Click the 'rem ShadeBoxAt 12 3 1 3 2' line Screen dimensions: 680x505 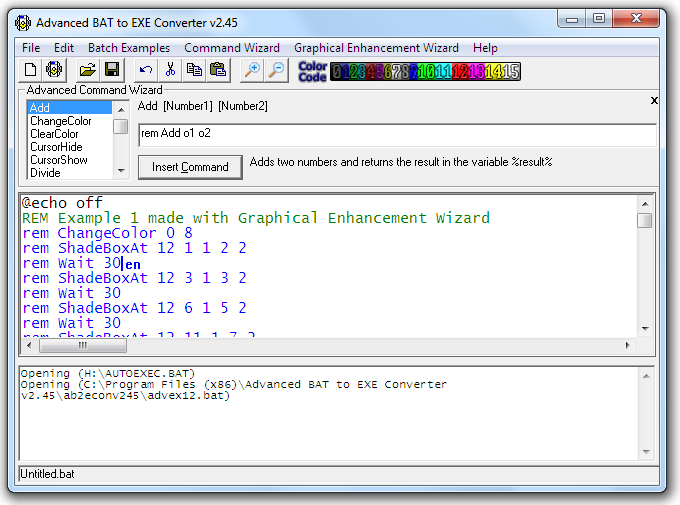134,278
